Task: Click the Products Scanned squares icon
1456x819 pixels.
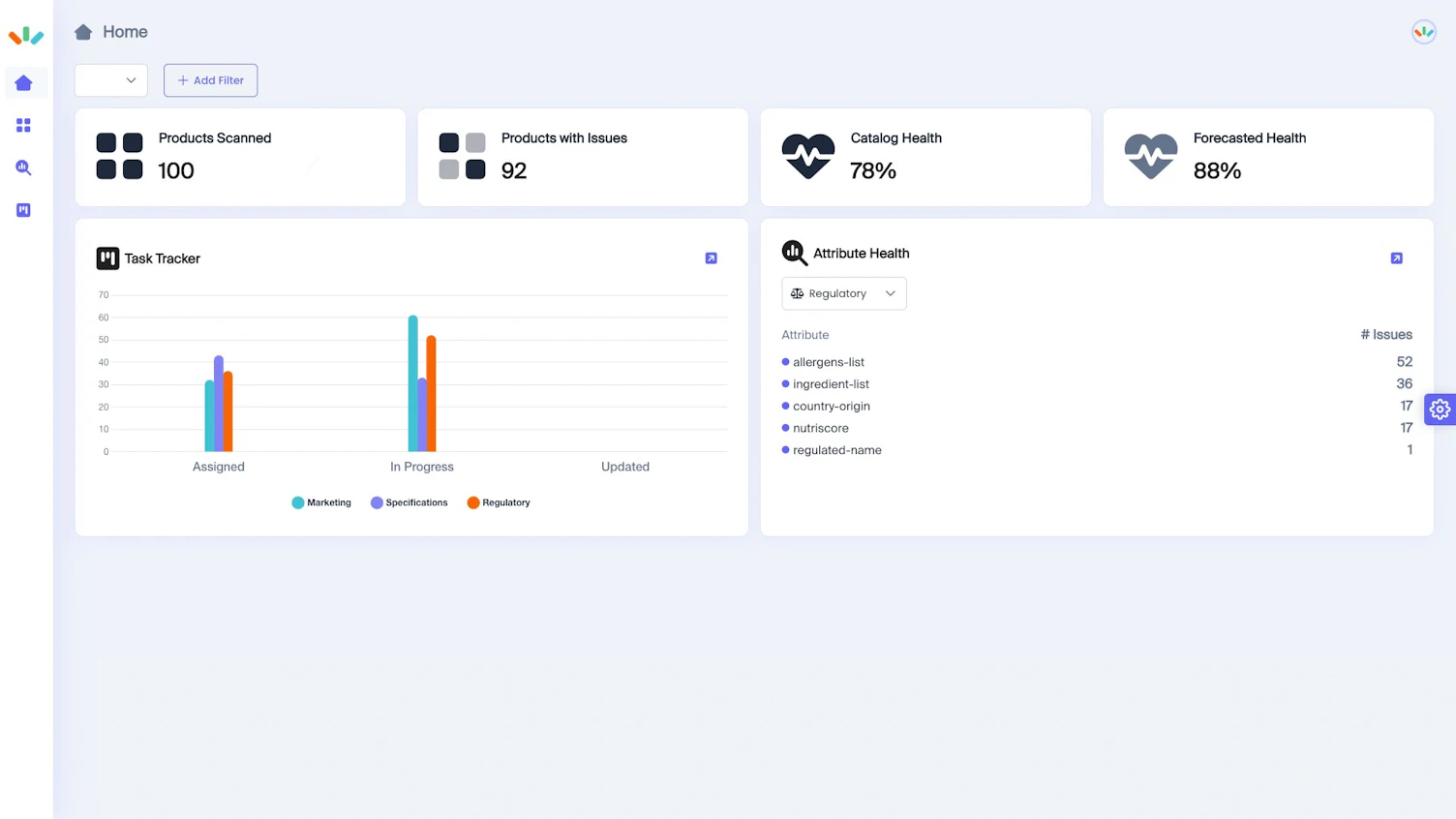Action: pyautogui.click(x=120, y=156)
